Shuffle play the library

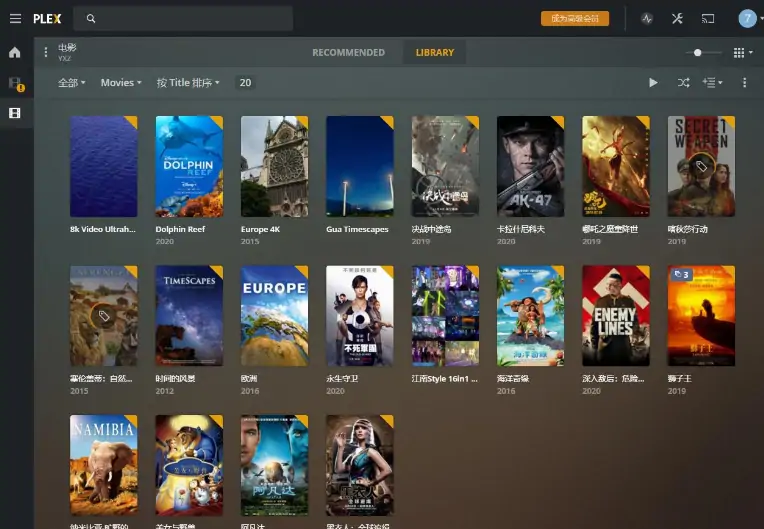pyautogui.click(x=683, y=83)
